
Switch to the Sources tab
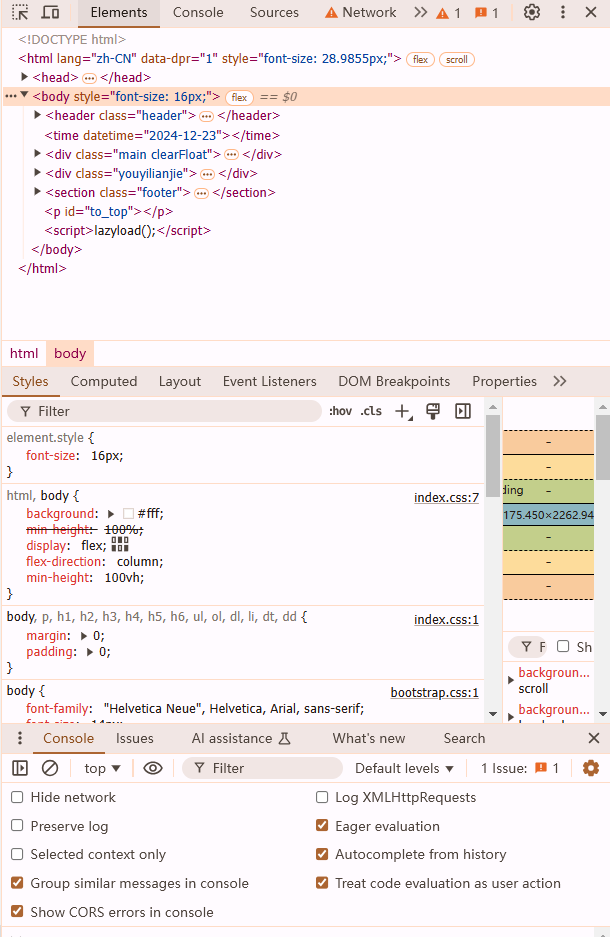click(274, 13)
